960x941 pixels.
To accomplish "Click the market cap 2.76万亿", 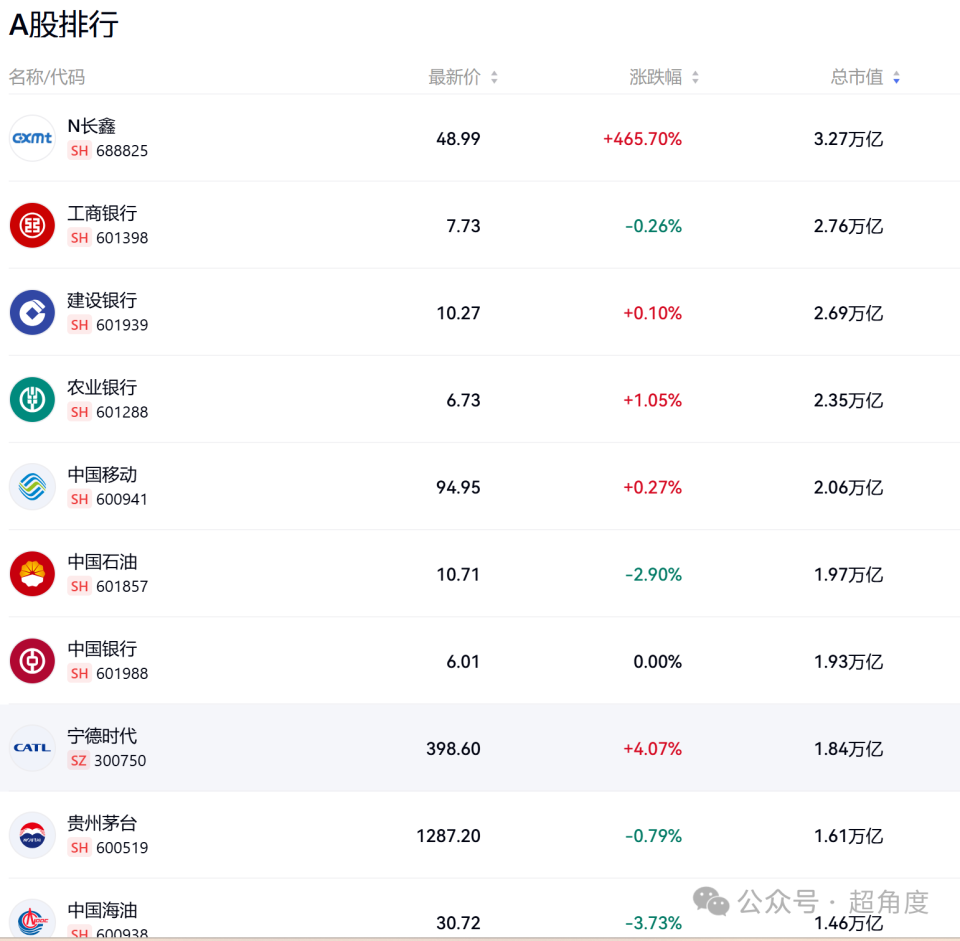I will point(849,226).
